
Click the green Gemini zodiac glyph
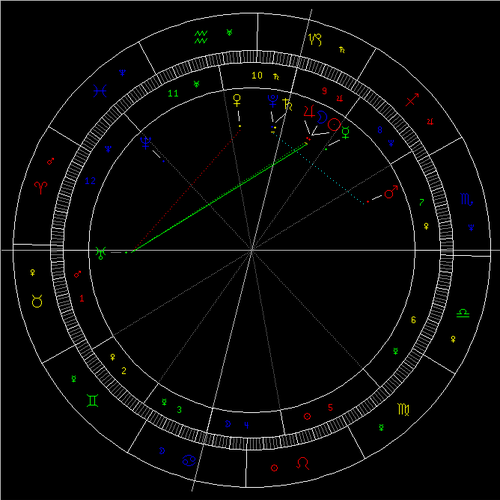[x=92, y=400]
